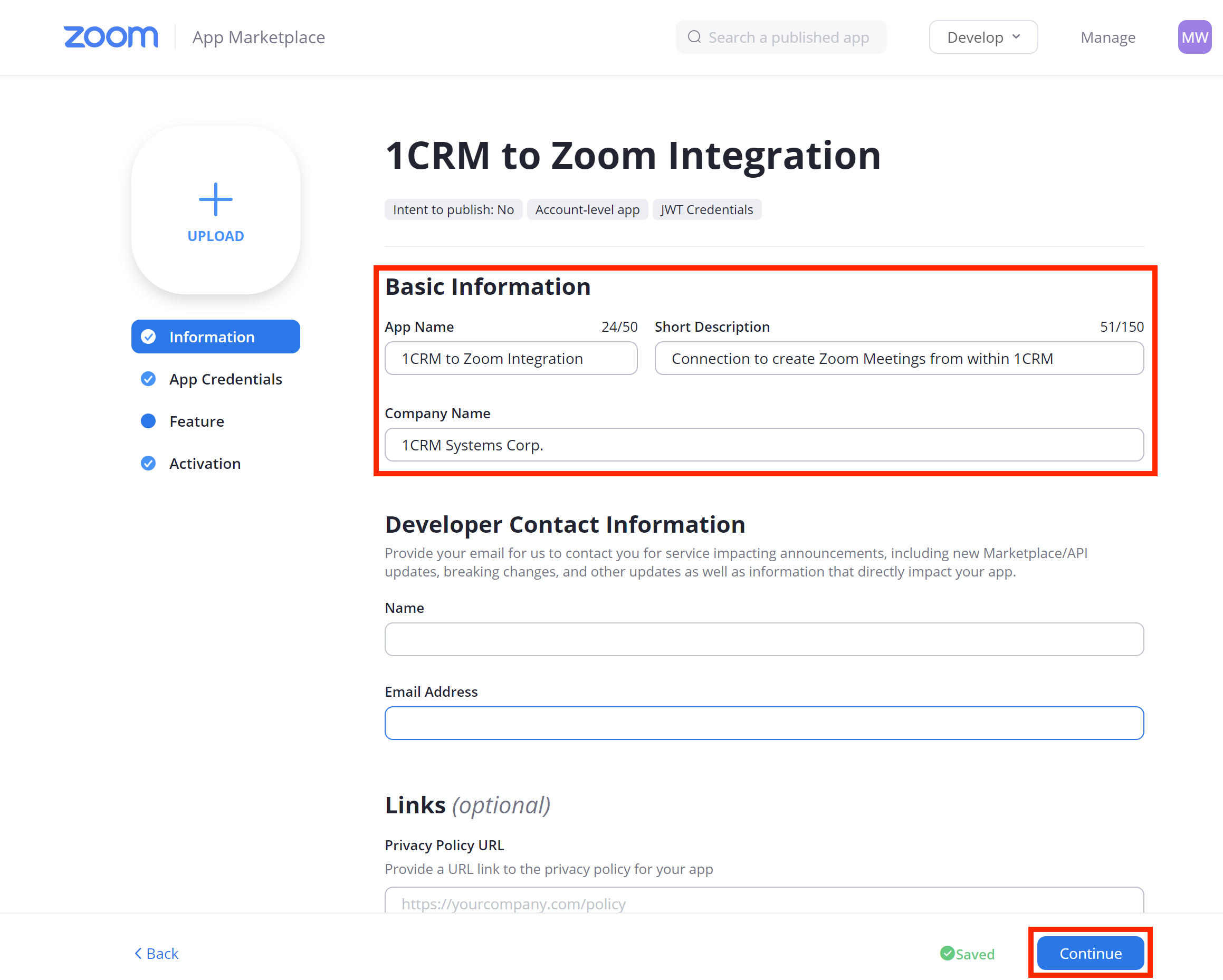The image size is (1223, 980).
Task: Click the Privacy Policy URL field
Action: coord(764,900)
